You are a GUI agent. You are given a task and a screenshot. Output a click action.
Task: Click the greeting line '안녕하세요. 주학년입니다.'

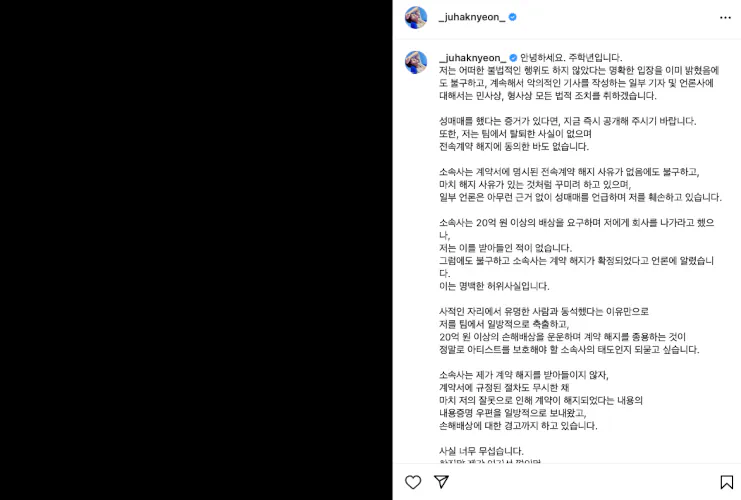pyautogui.click(x=571, y=58)
